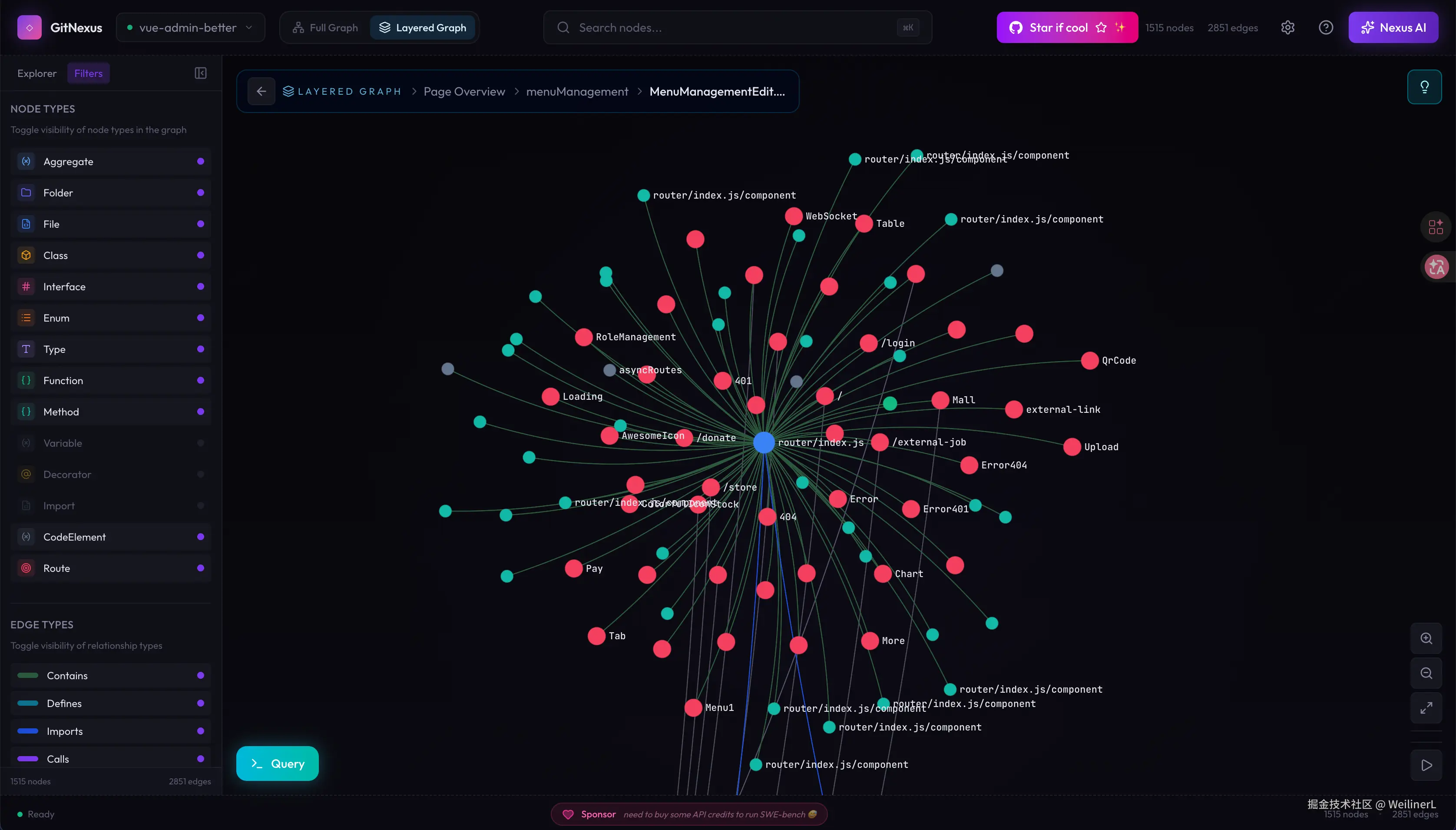Click the Enum list icon
This screenshot has width=1456, height=830.
point(26,318)
